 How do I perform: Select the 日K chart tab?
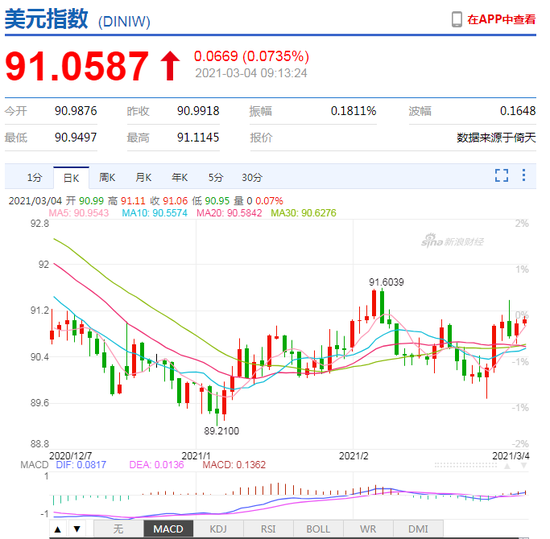[x=71, y=178]
